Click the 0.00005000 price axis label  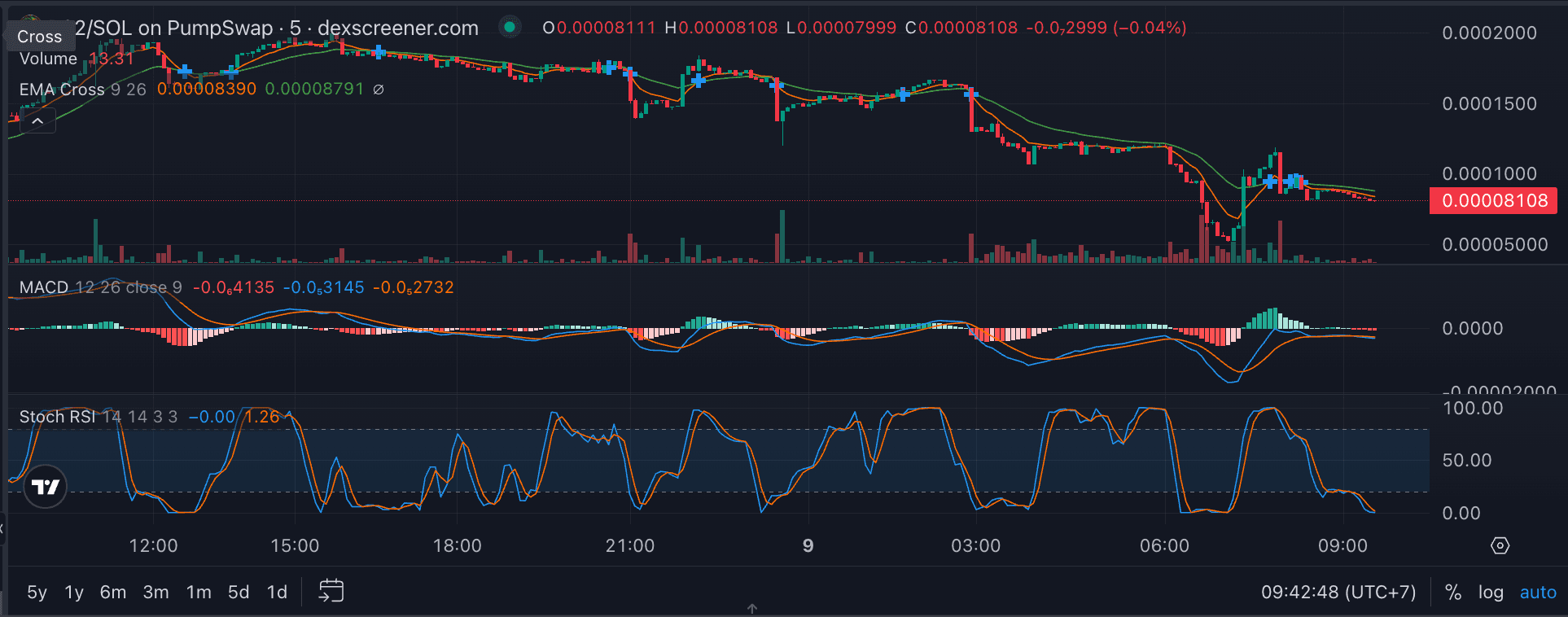click(1495, 244)
